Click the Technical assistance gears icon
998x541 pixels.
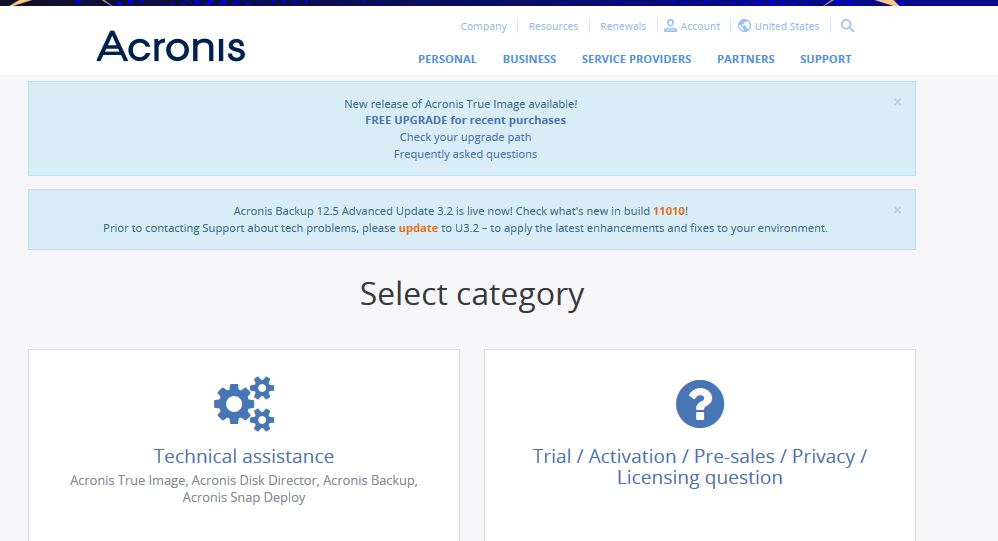(244, 404)
